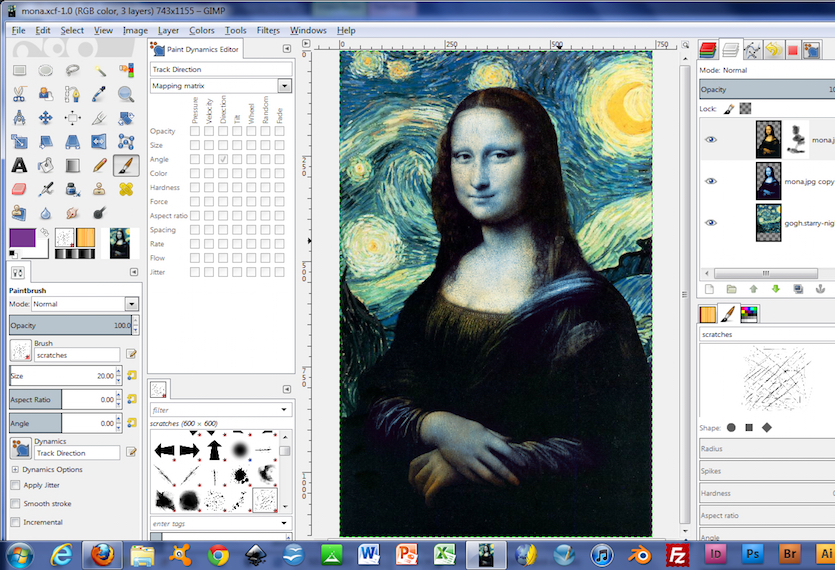
Task: Open the Windows menu
Action: (308, 30)
